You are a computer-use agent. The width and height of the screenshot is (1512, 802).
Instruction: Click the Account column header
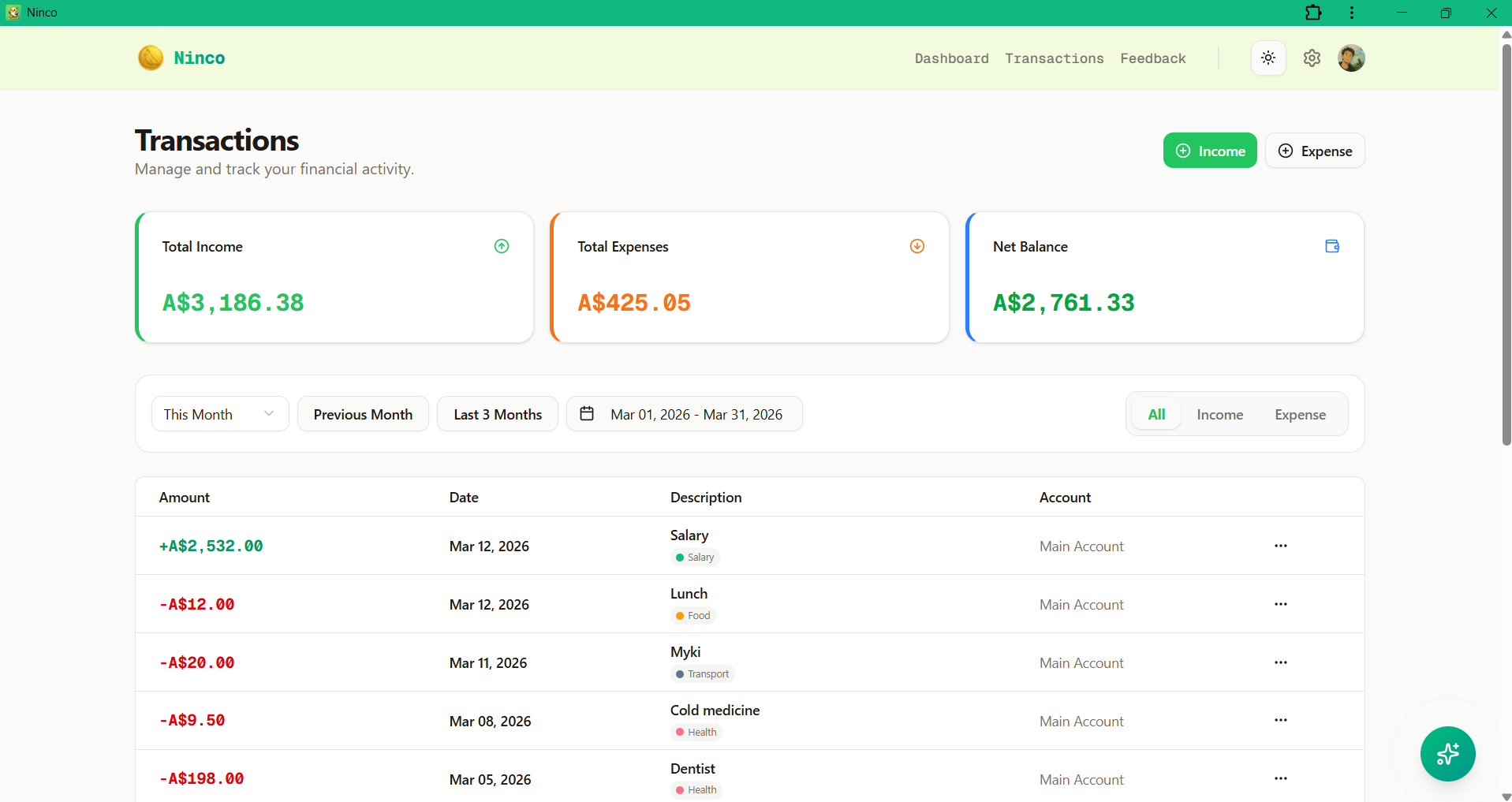[1065, 498]
